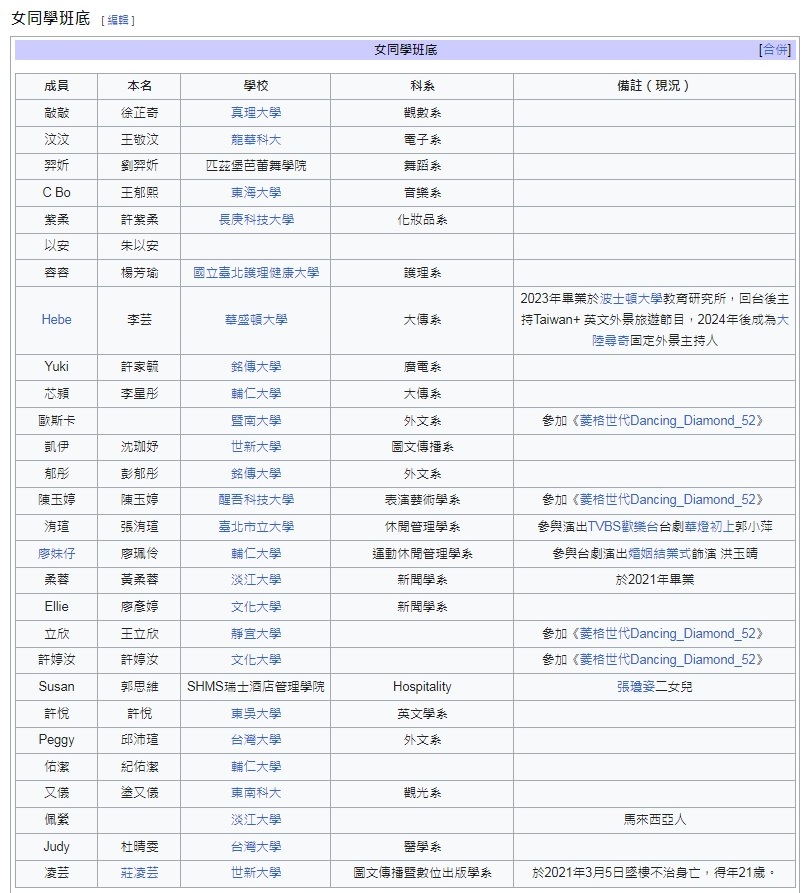This screenshot has height=893, width=804.
Task: Open 波士頓大學 link in the Hebe notes
Action: tap(630, 298)
